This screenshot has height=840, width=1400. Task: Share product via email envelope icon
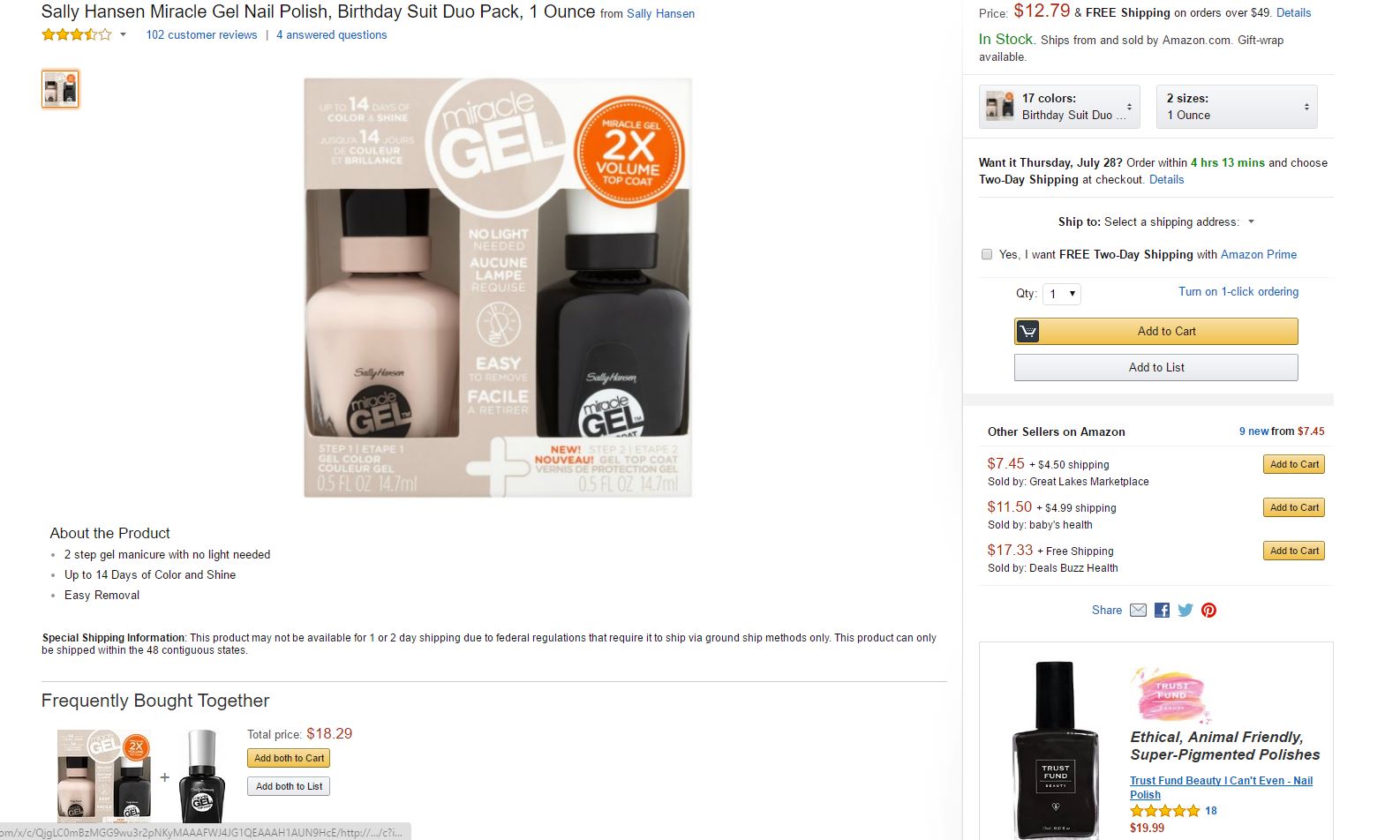pos(1139,611)
